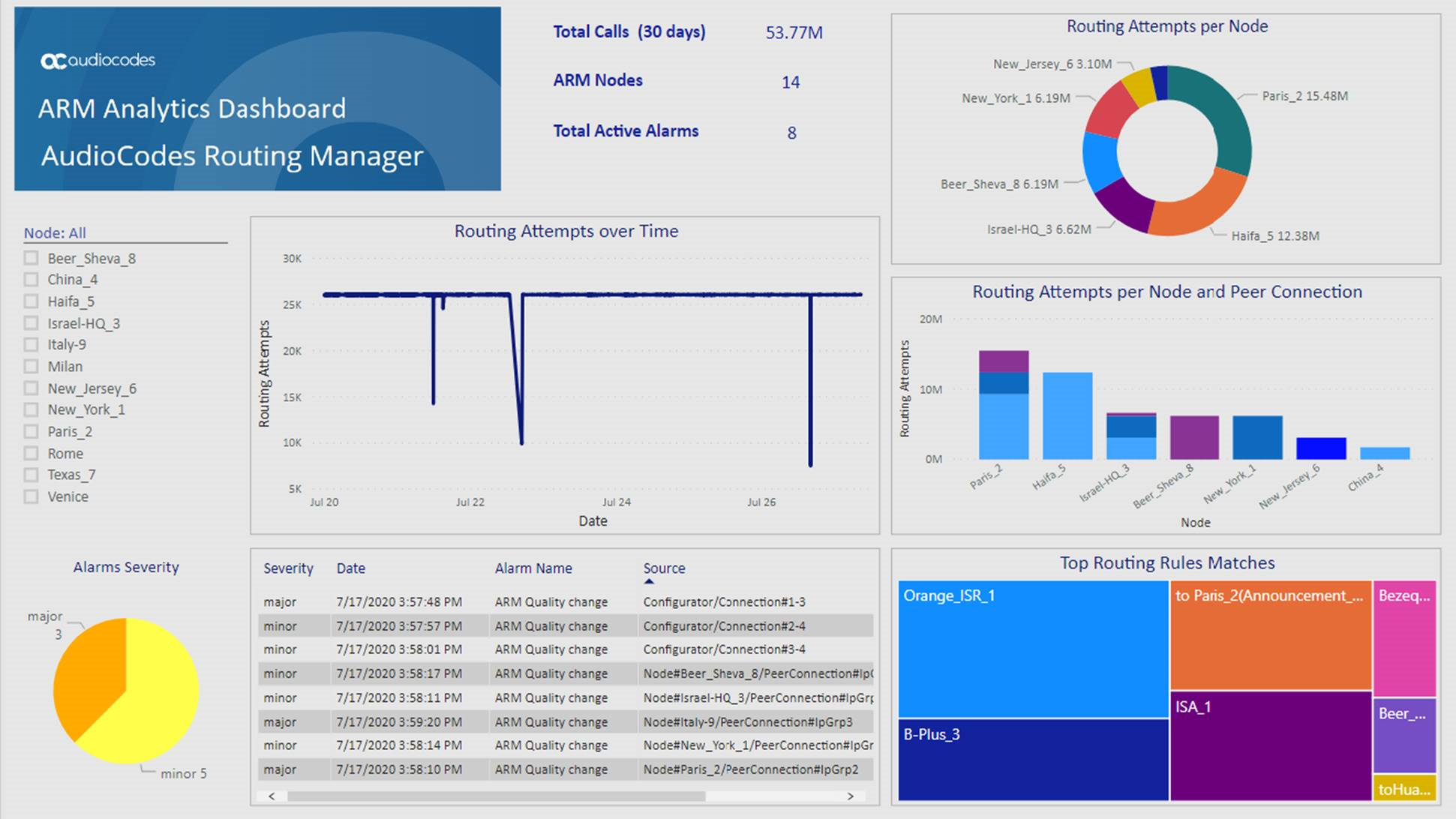Select the ISA_1 treemap tile
The height and width of the screenshot is (819, 1456).
tap(1271, 746)
